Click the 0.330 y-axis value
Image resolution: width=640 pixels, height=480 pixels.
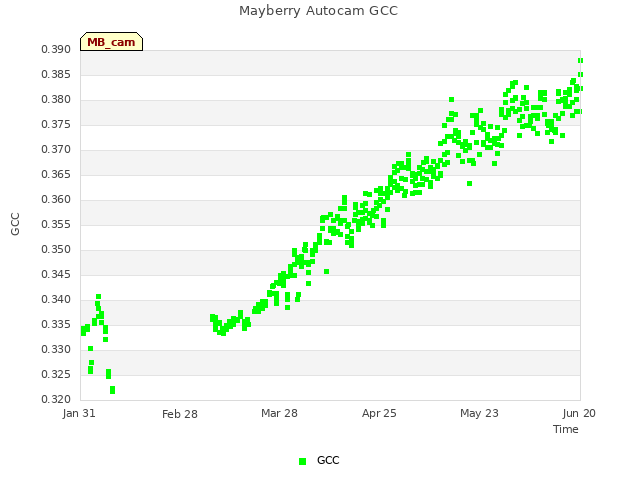[56, 349]
